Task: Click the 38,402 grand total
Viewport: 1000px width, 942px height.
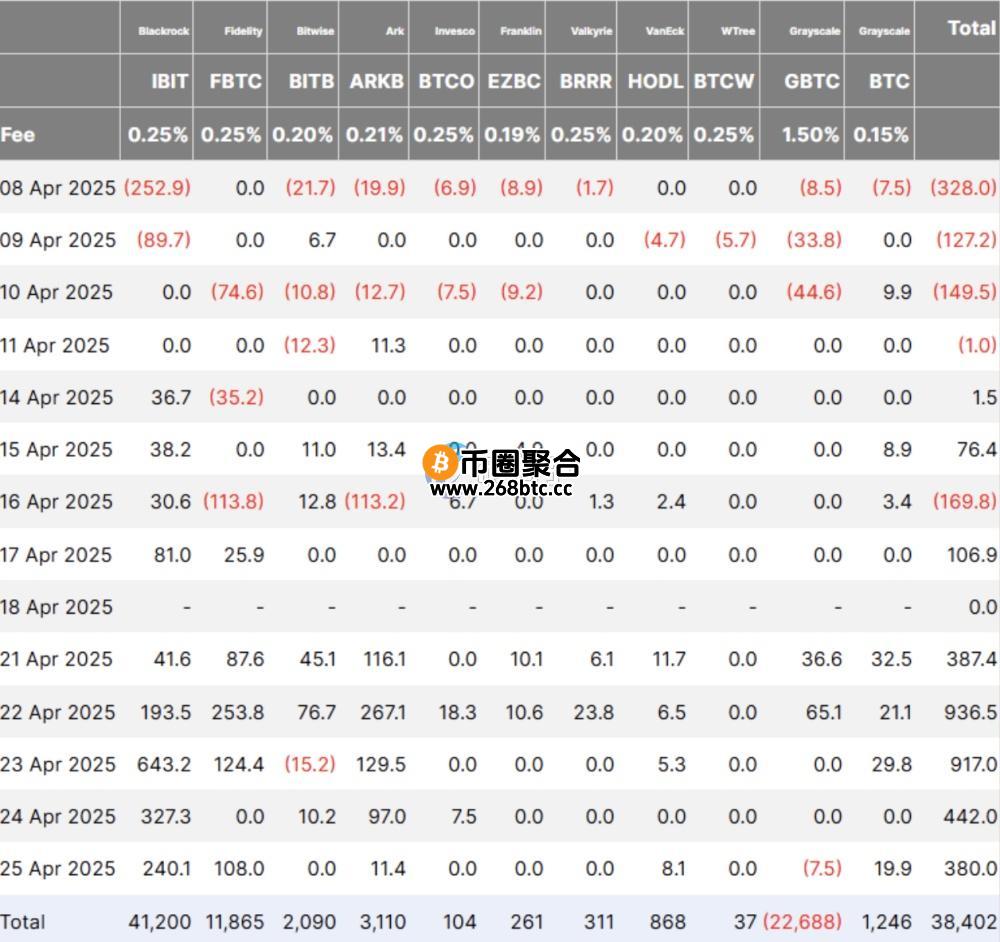Action: click(x=964, y=922)
